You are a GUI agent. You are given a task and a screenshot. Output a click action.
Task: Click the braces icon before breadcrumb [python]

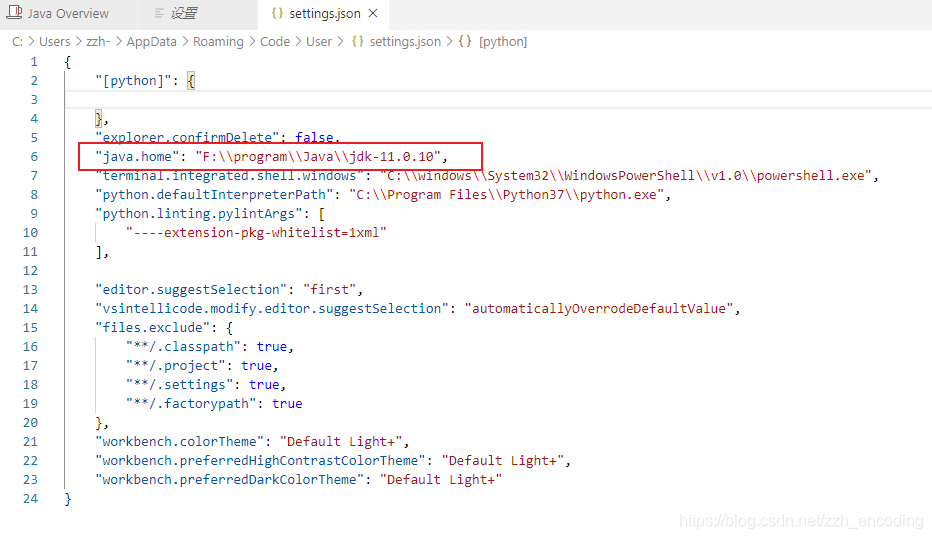point(465,42)
